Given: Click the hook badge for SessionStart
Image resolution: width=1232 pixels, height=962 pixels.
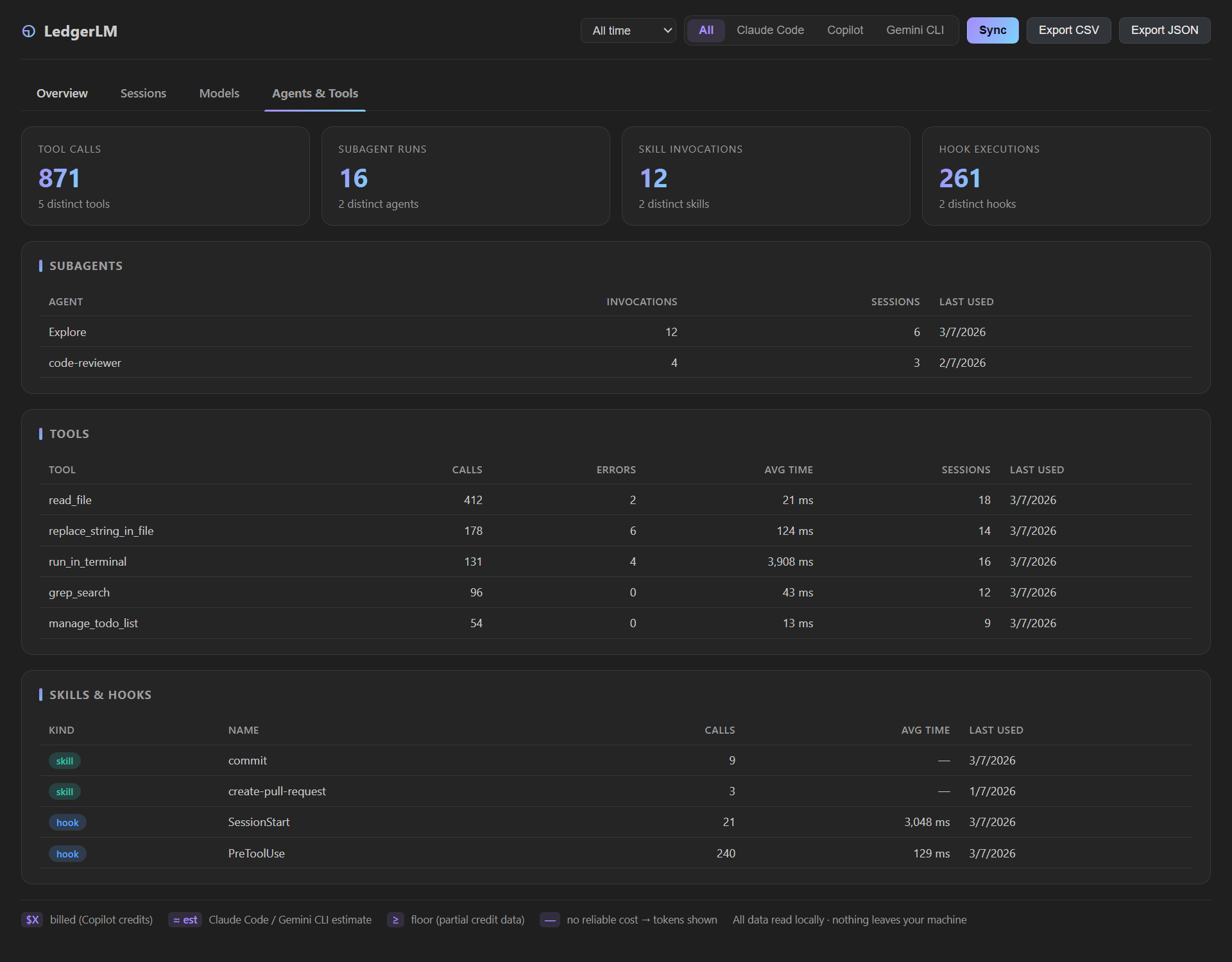Looking at the screenshot, I should pyautogui.click(x=67, y=823).
